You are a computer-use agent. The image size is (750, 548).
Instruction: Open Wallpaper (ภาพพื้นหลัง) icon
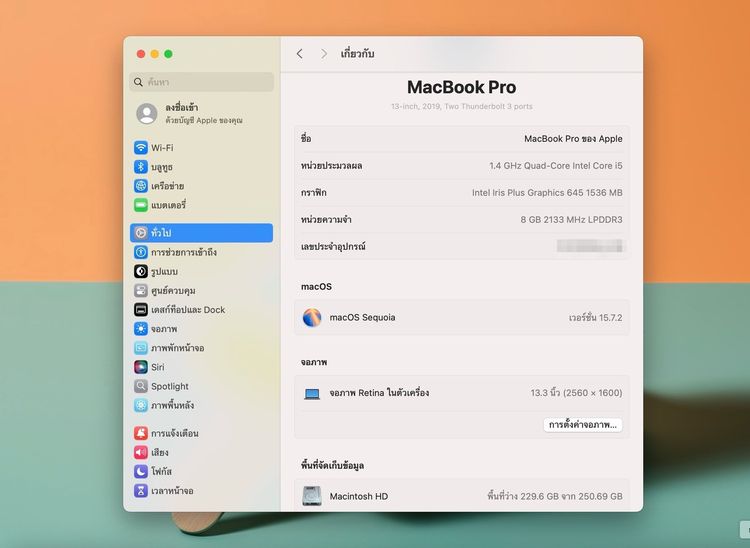click(x=141, y=405)
